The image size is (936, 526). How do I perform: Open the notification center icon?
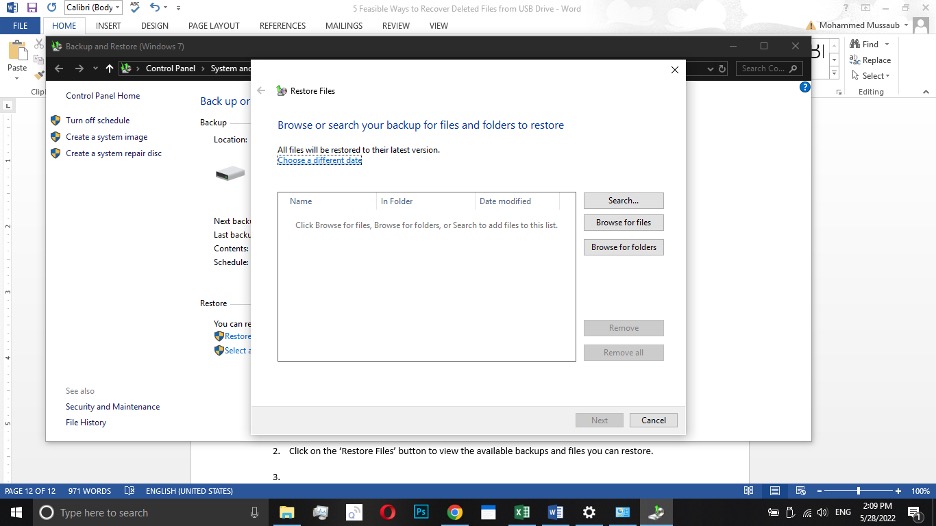[915, 512]
